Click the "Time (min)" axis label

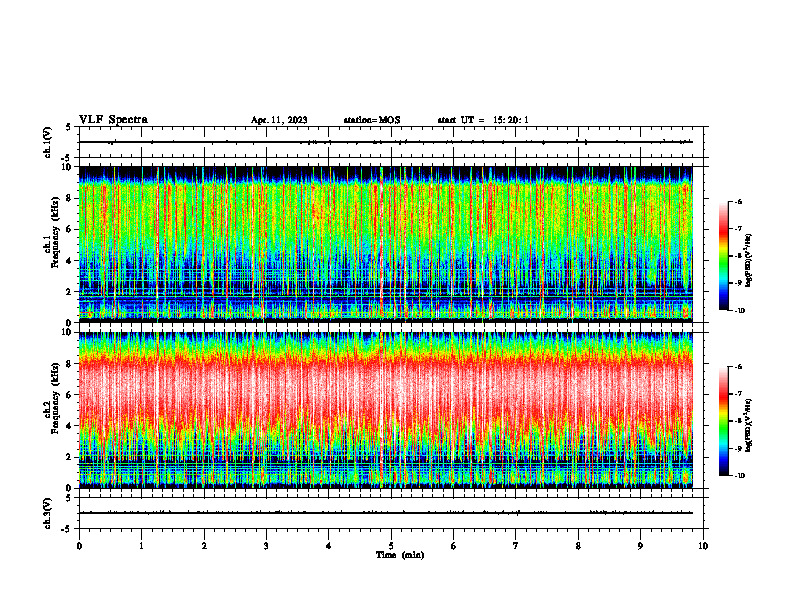click(400, 555)
